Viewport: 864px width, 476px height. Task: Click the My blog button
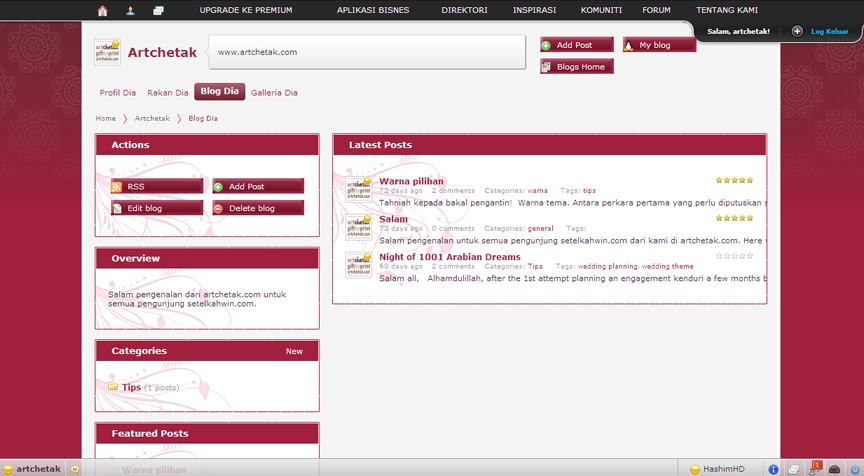(x=659, y=45)
